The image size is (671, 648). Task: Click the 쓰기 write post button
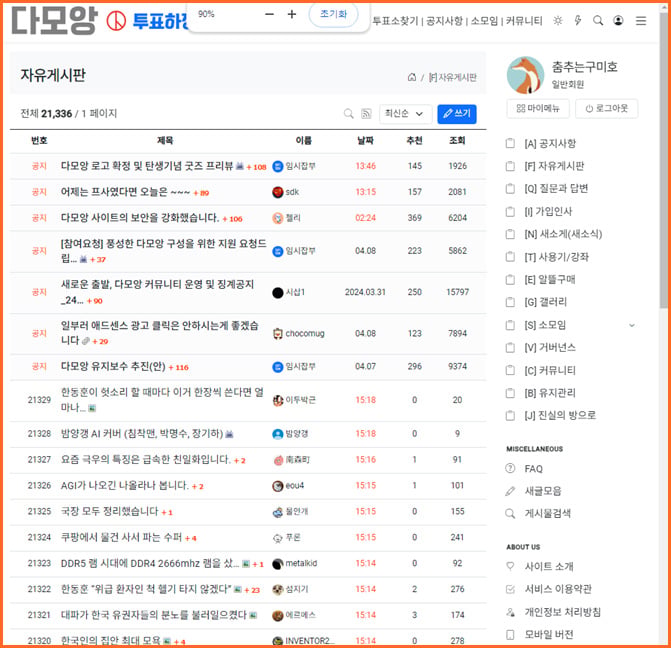point(457,113)
